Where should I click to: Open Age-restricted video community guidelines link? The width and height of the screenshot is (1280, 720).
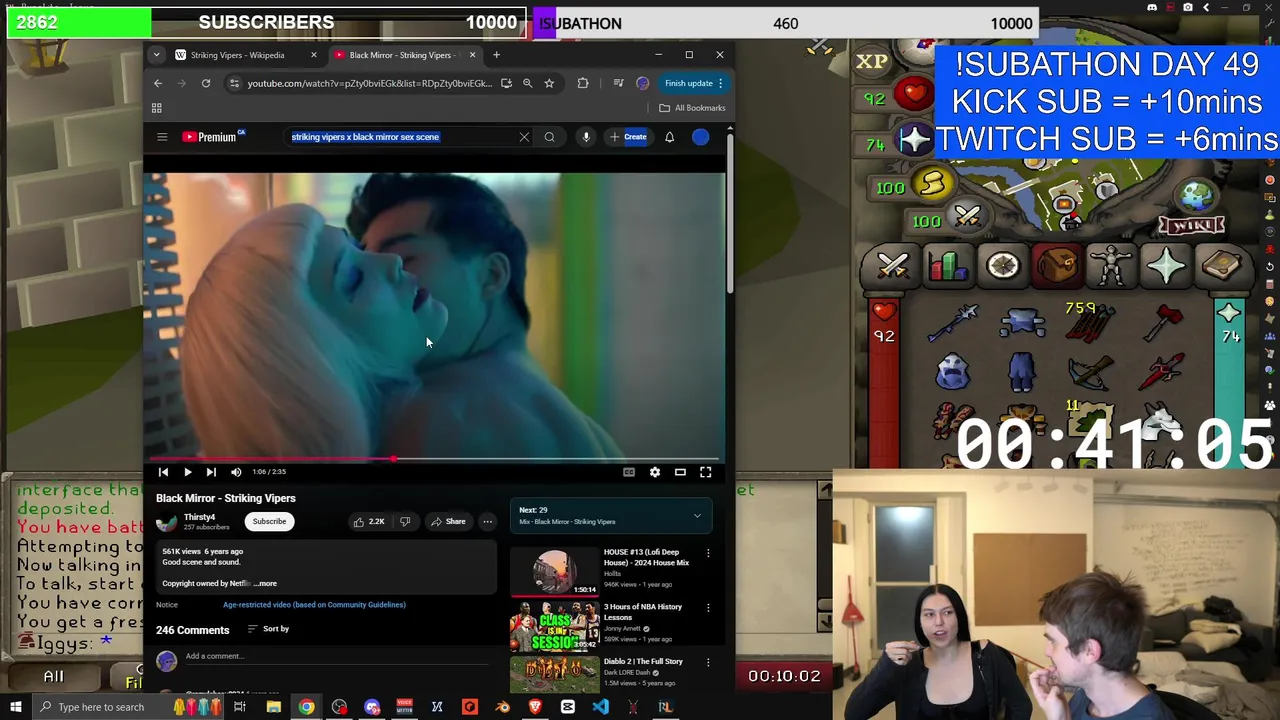coord(314,605)
